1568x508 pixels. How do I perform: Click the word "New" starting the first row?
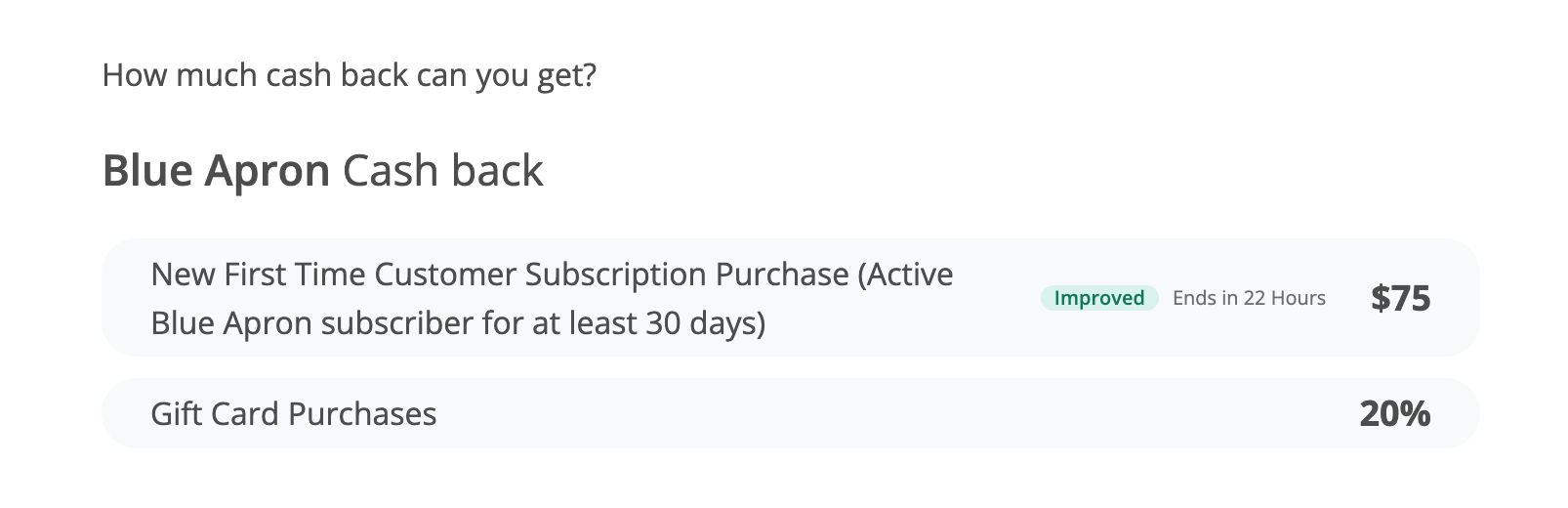[182, 275]
